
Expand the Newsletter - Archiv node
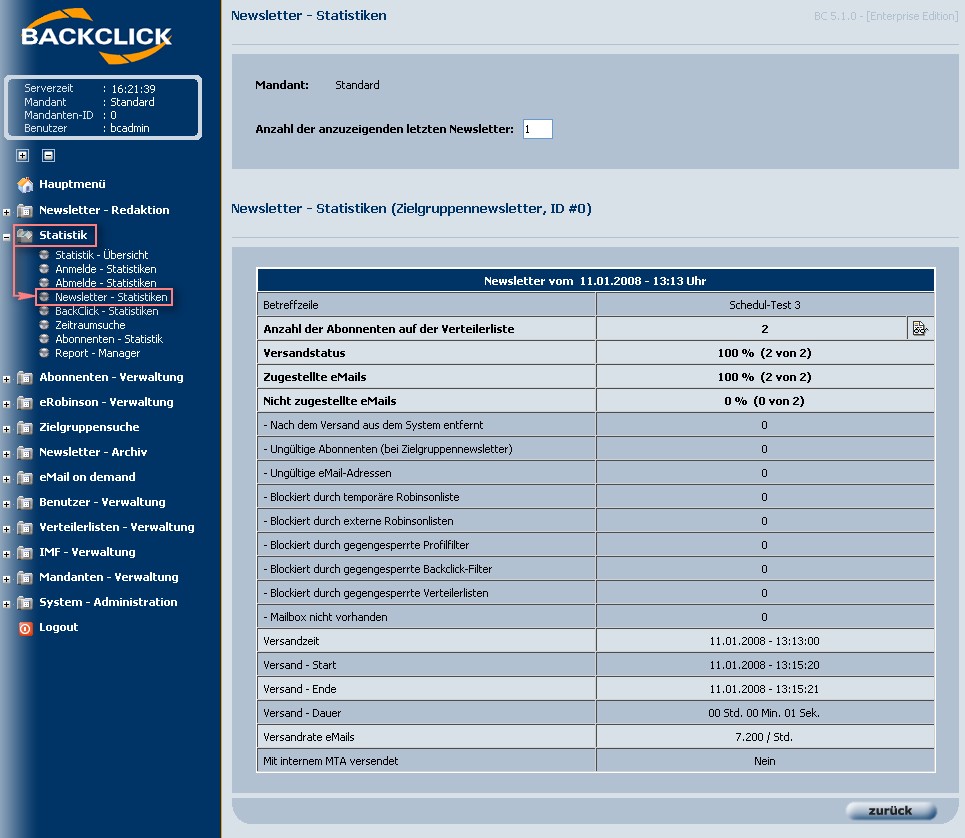point(6,454)
